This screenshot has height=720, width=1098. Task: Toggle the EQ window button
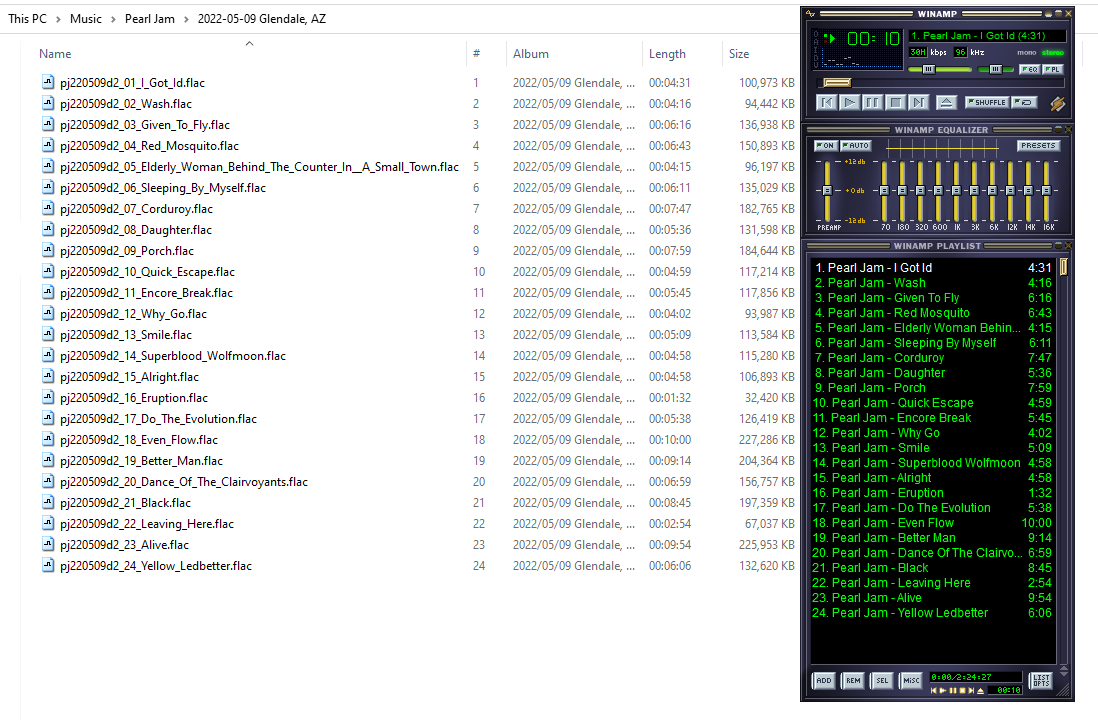1029,69
